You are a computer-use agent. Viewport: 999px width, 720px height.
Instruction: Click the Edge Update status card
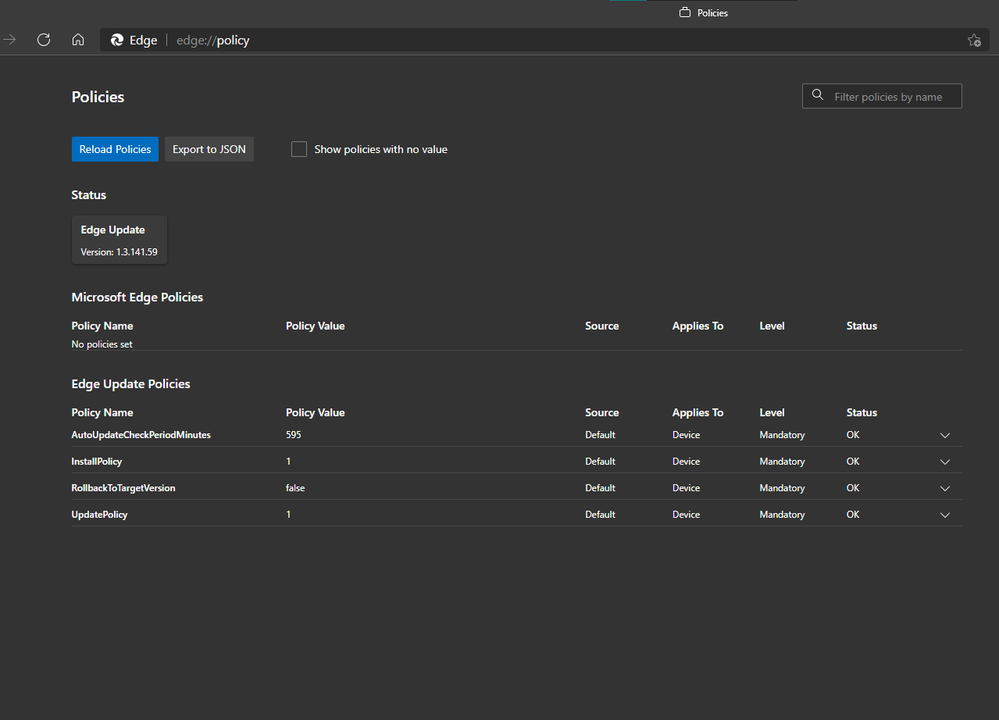(119, 240)
